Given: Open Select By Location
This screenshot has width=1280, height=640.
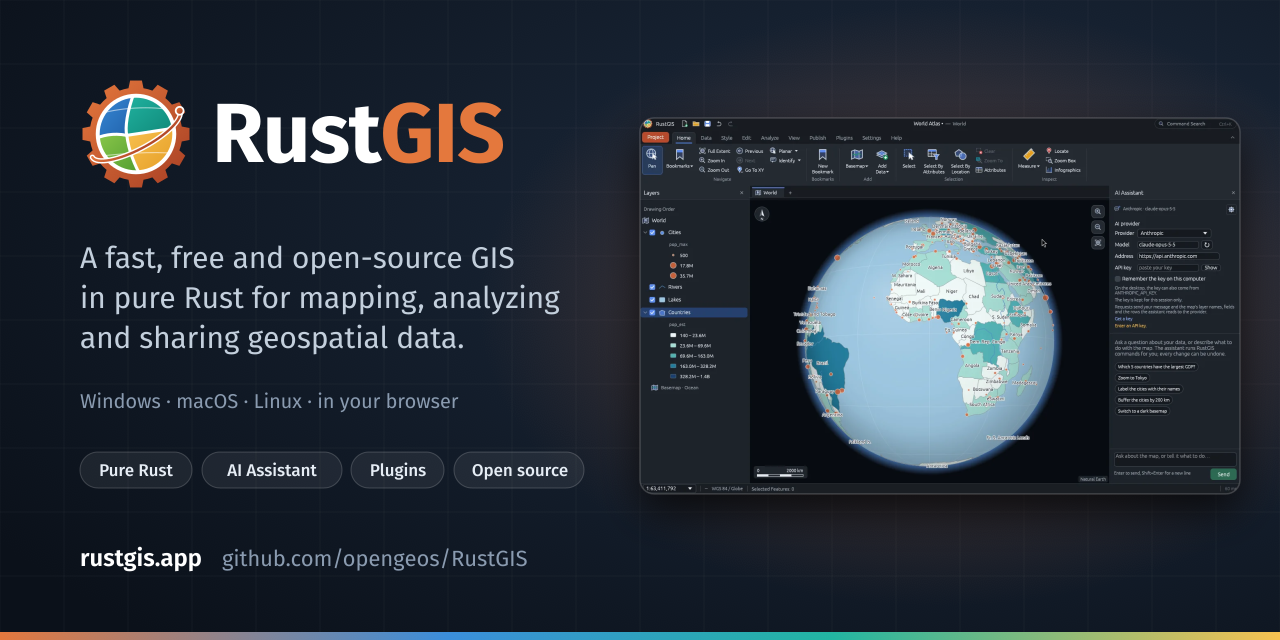Looking at the screenshot, I should pos(960,160).
